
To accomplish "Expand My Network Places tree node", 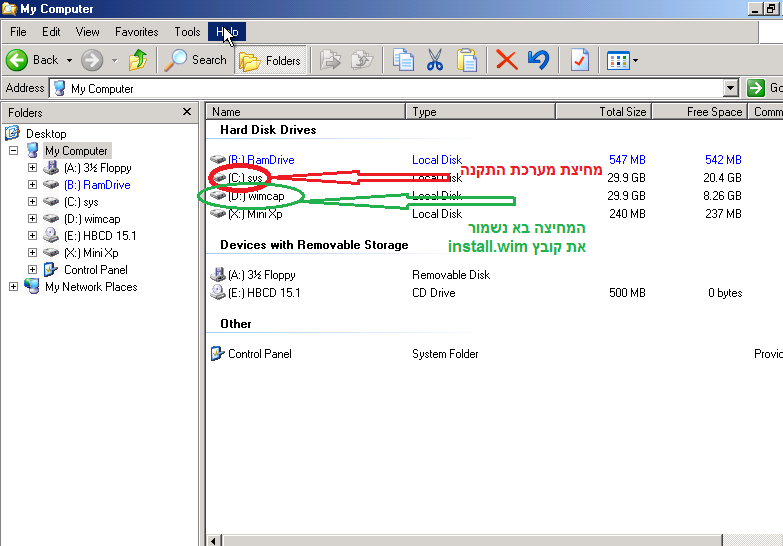I will pos(13,286).
